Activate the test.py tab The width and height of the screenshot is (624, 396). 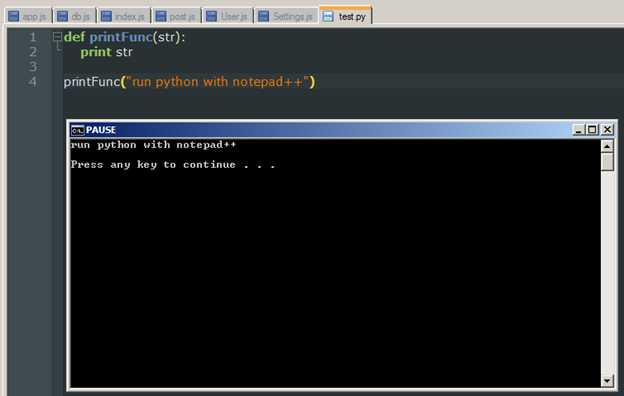(x=345, y=16)
